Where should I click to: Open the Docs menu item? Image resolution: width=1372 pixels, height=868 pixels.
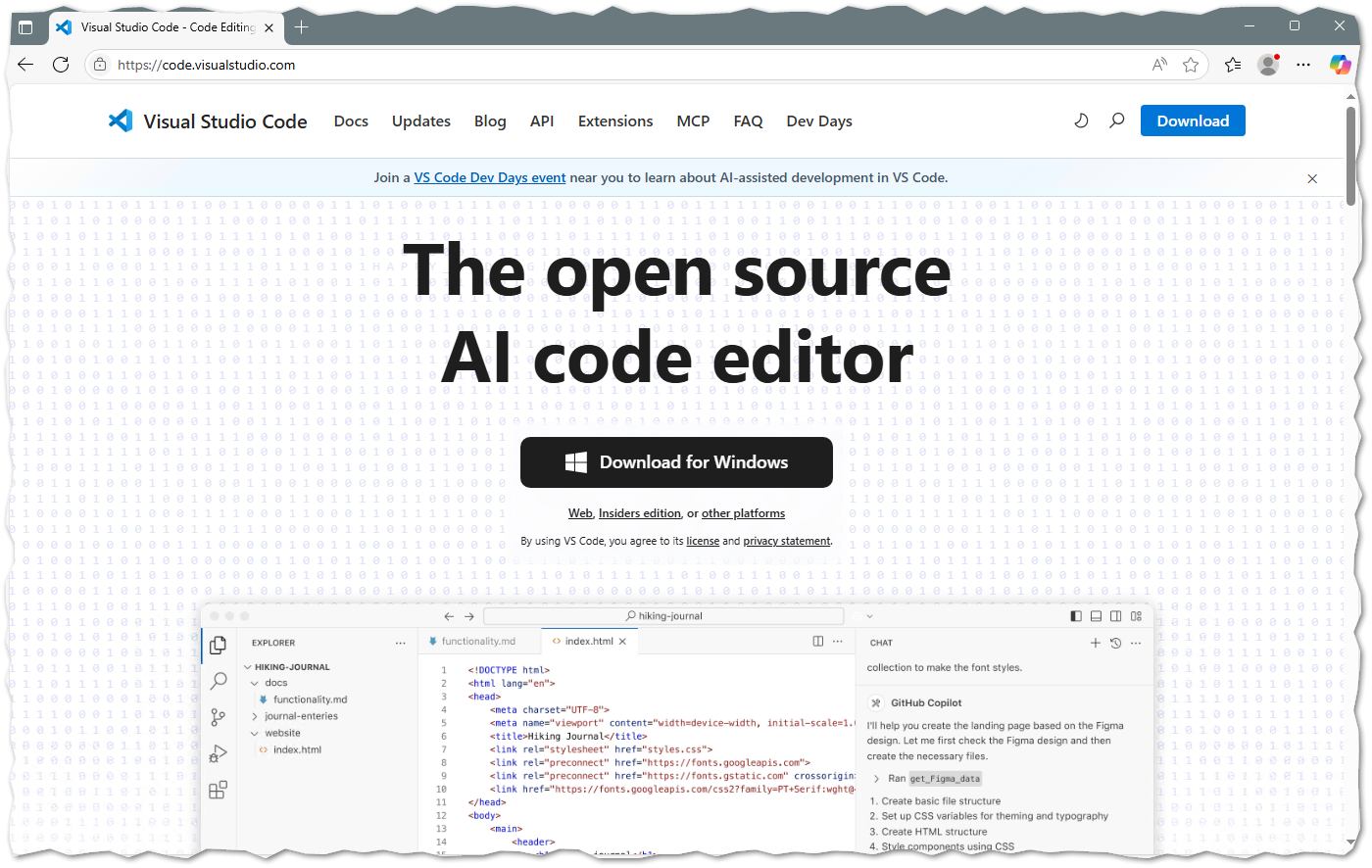click(x=351, y=121)
